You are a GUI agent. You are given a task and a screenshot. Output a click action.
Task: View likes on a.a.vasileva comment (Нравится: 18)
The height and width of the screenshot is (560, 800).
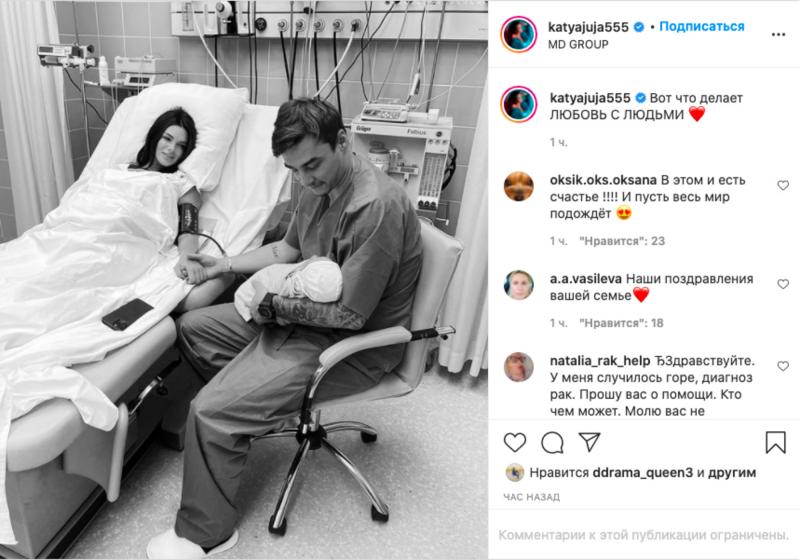pos(621,323)
